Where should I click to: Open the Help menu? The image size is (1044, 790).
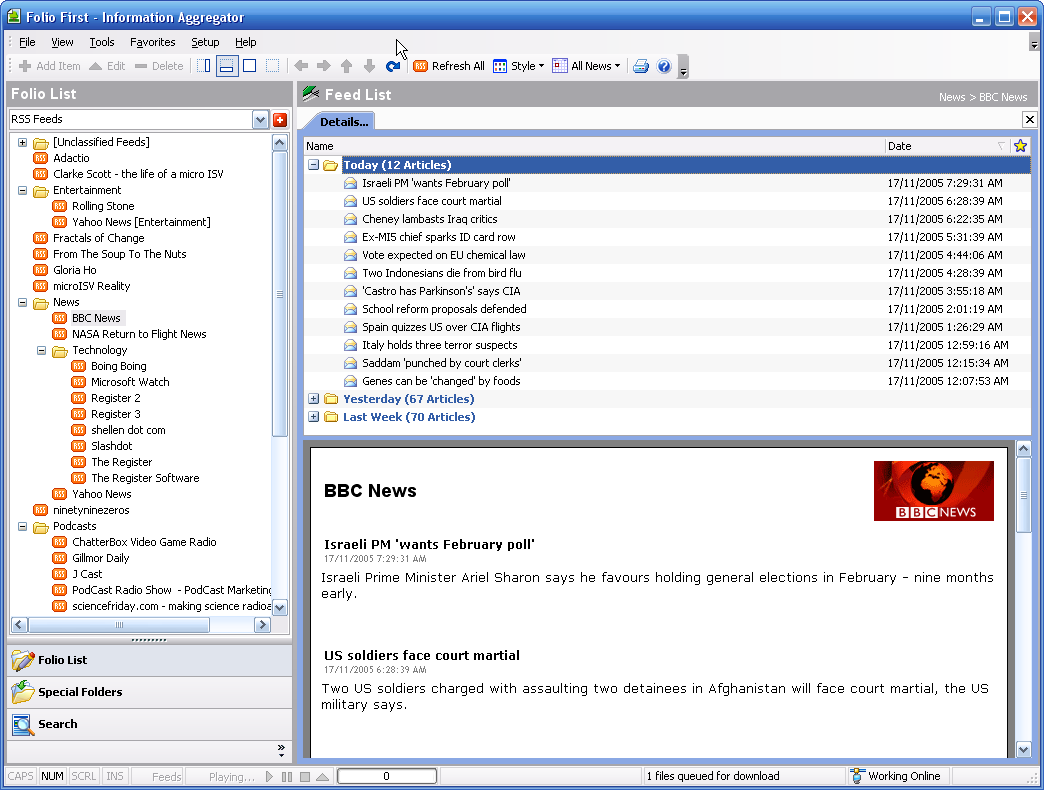245,42
